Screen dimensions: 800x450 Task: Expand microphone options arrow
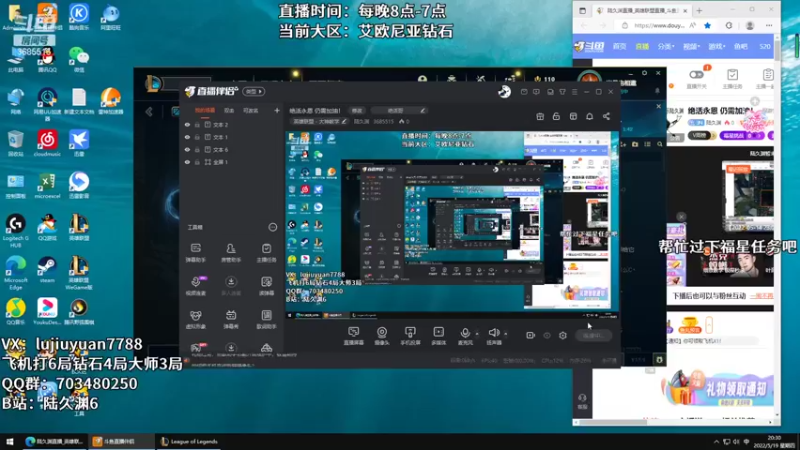coord(477,334)
